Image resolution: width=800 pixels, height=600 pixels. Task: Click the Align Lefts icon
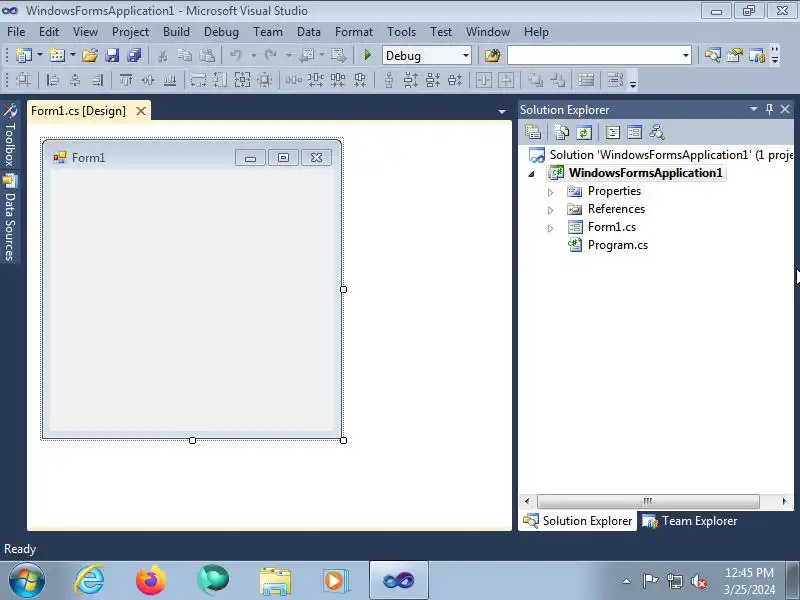pyautogui.click(x=53, y=80)
